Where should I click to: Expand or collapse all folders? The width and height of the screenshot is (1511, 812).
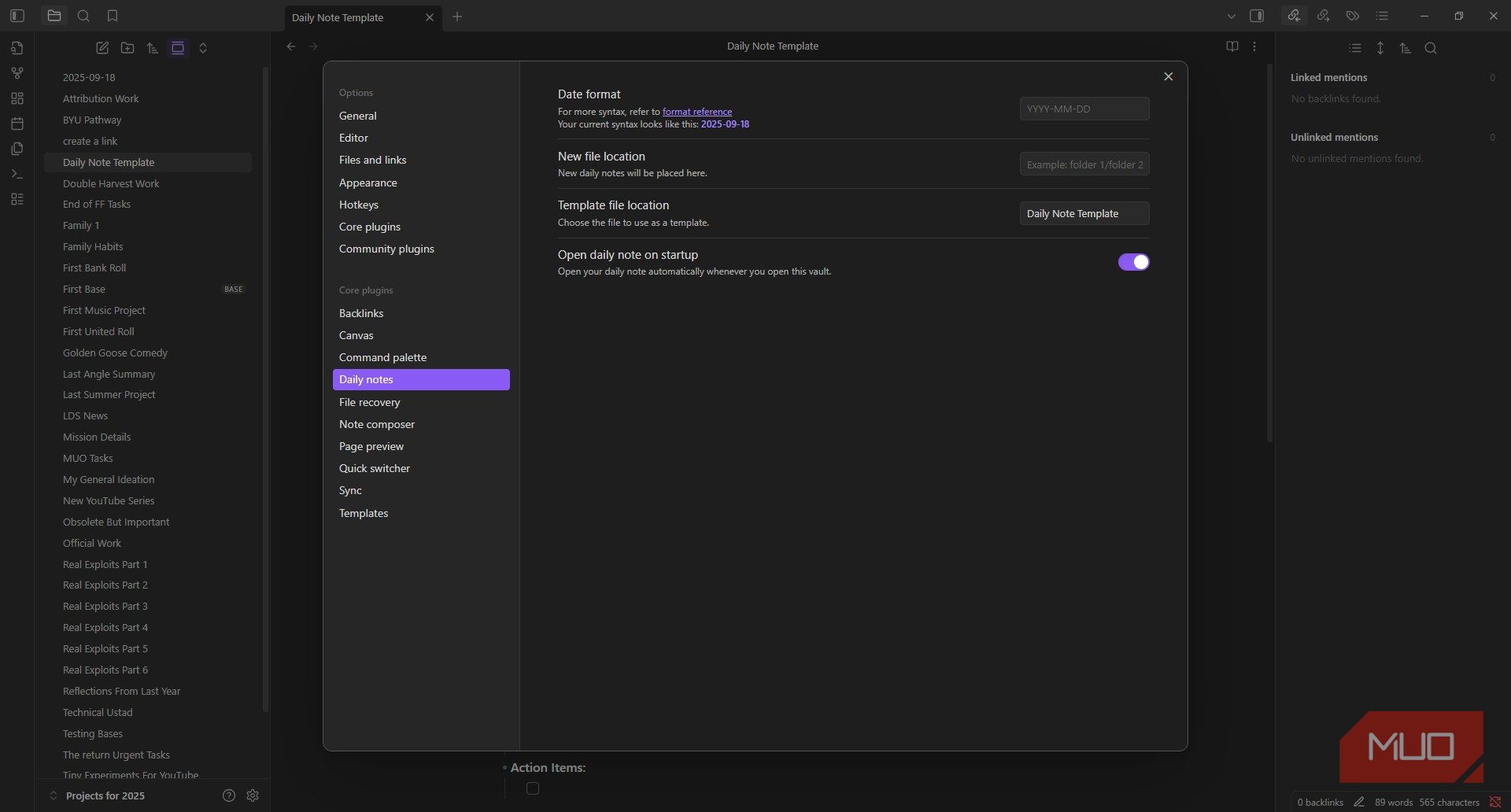(x=203, y=48)
